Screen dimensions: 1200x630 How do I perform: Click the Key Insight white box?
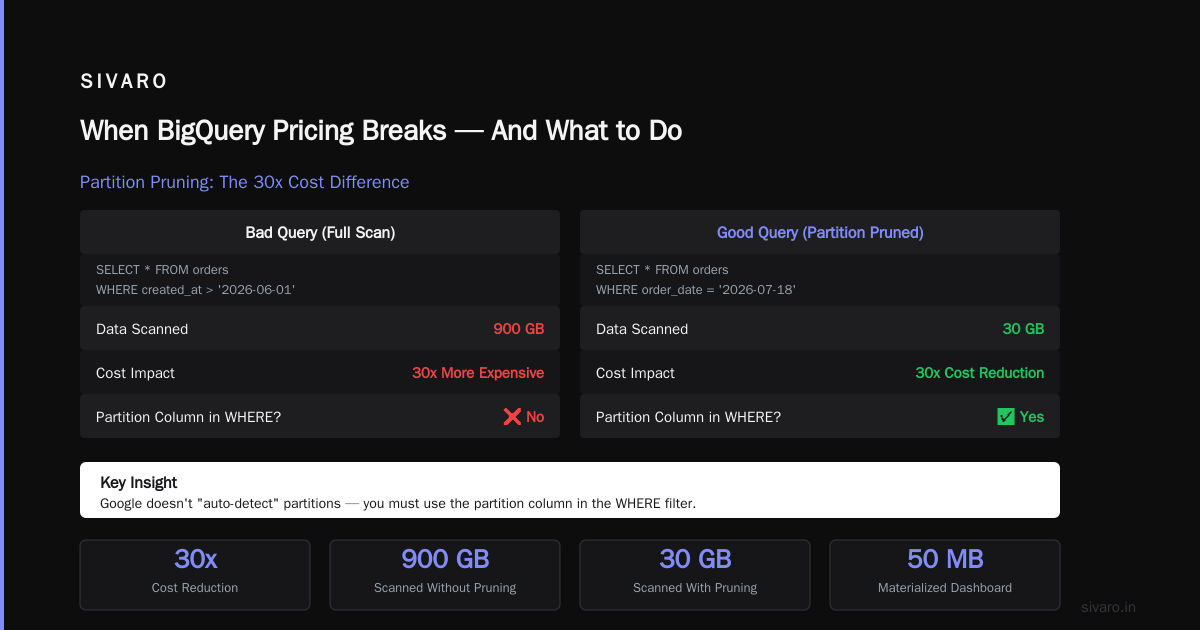(570, 490)
